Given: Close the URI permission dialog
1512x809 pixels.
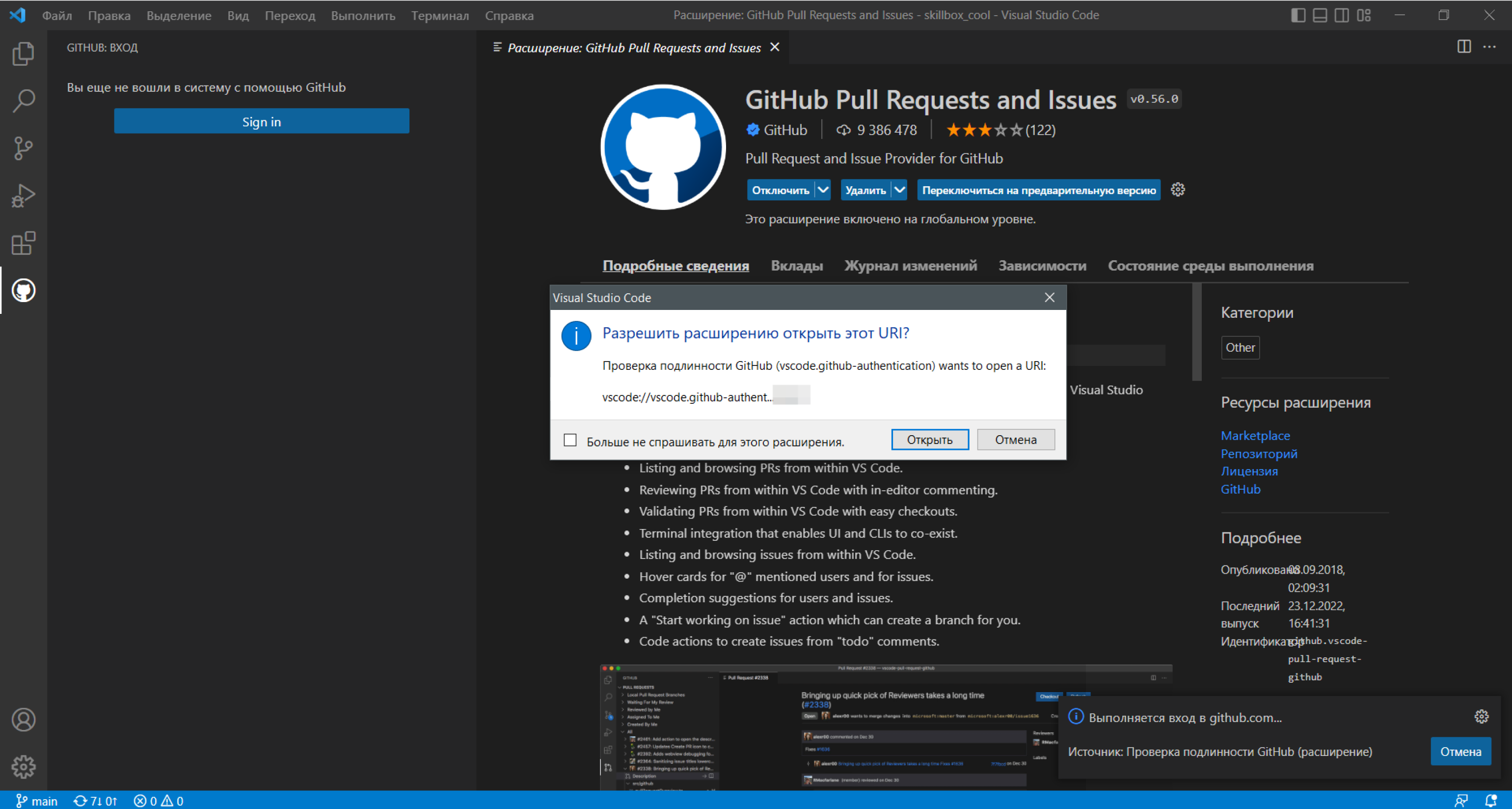Looking at the screenshot, I should 1050,298.
